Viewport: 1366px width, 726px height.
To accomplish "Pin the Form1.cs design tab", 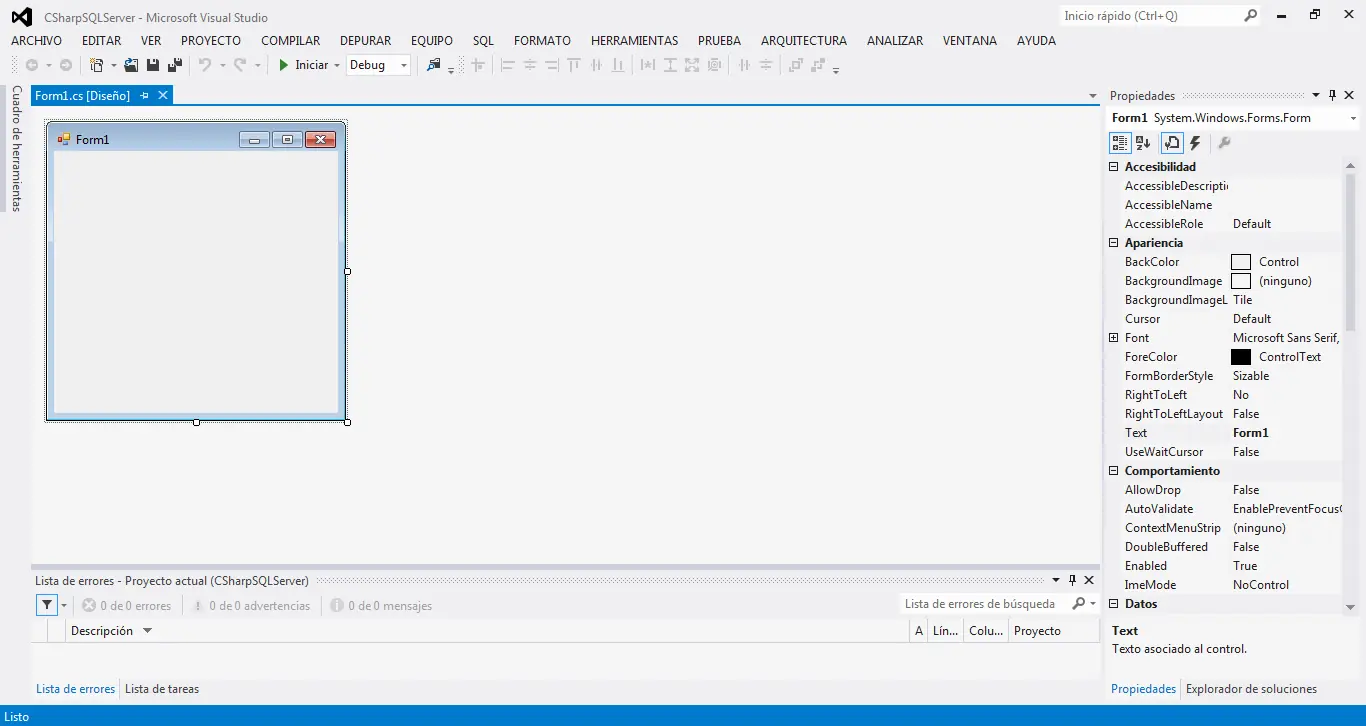I will point(144,95).
